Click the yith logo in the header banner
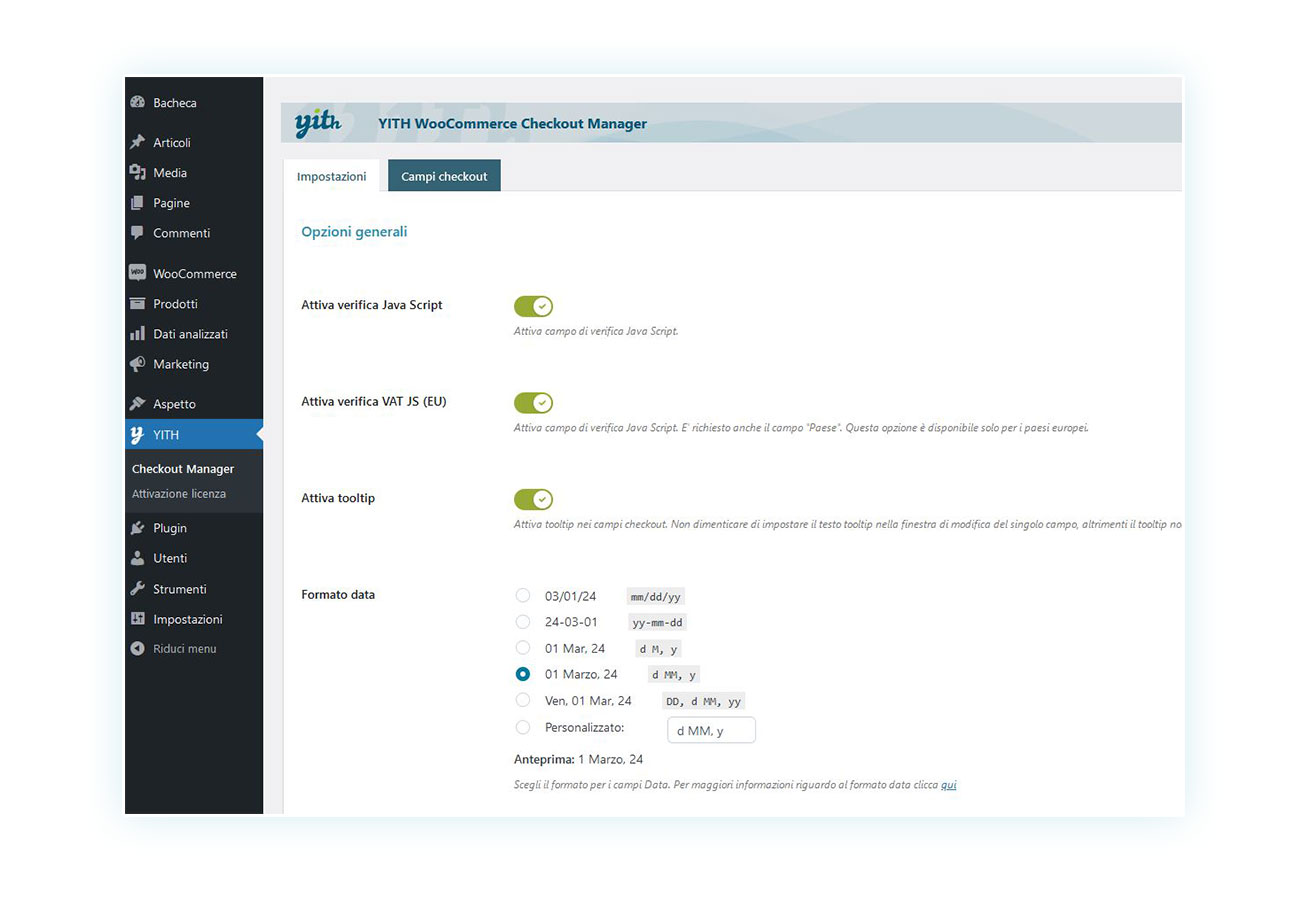1300x899 pixels. click(318, 124)
